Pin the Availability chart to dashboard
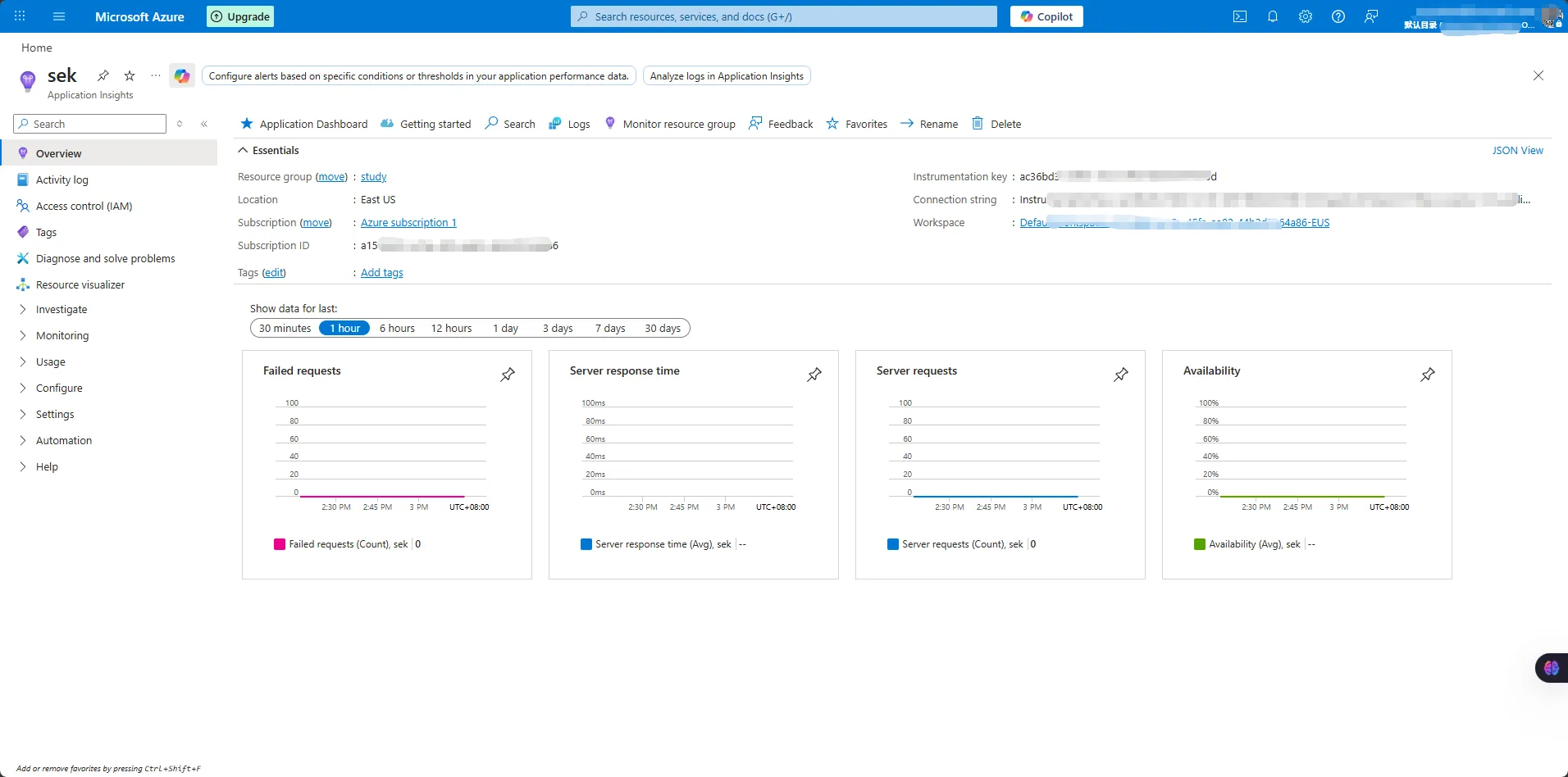The height and width of the screenshot is (777, 1568). coord(1427,375)
